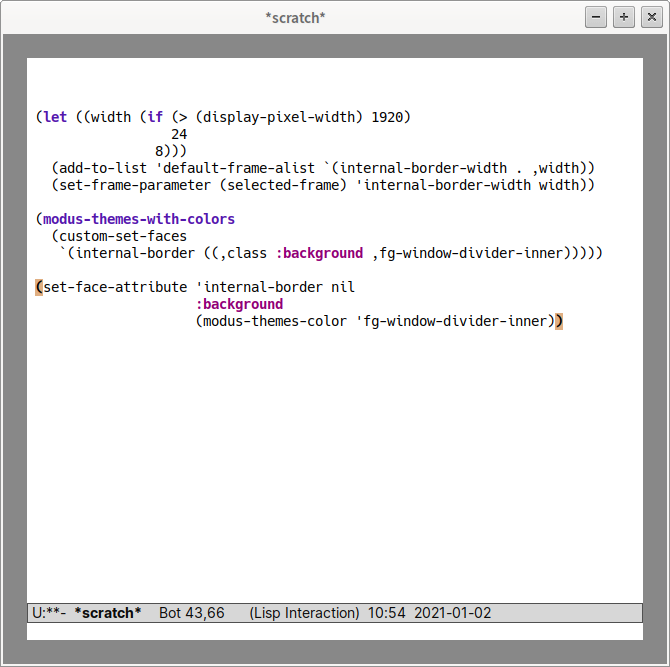Minimize the *scratch* window
This screenshot has width=670, height=667.
pos(596,18)
